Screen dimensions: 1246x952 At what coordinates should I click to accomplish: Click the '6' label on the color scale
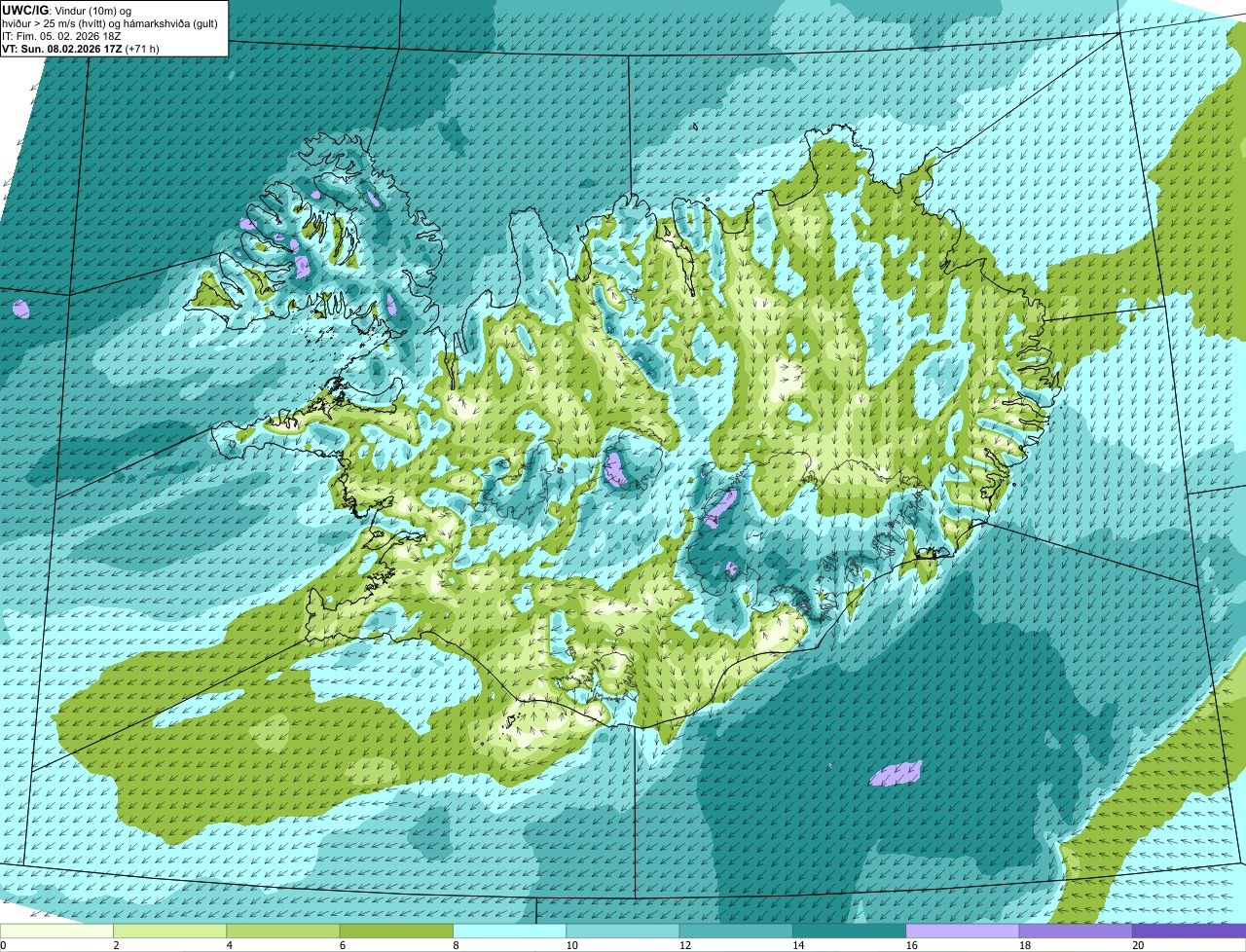coord(343,945)
